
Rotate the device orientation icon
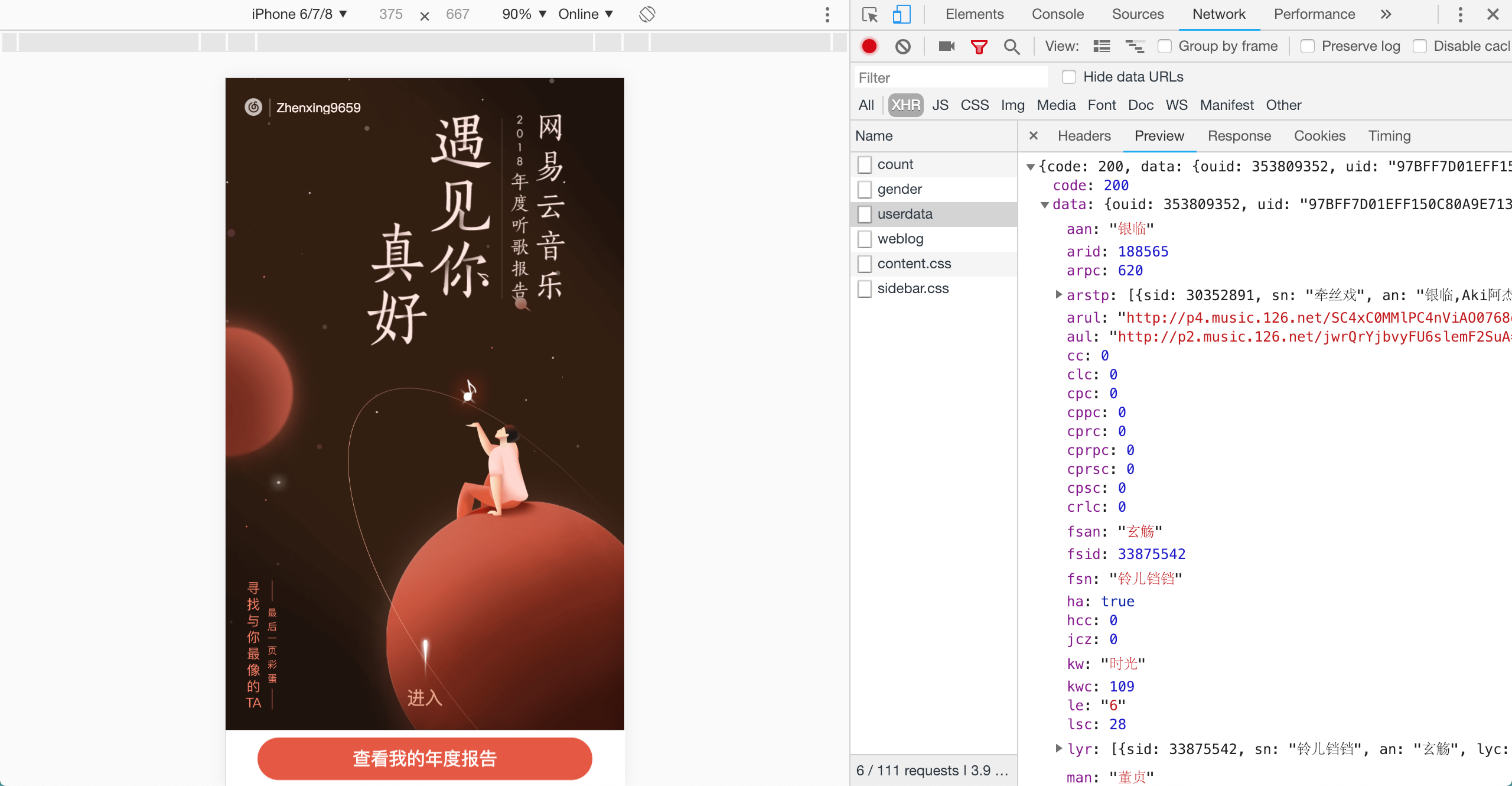[647, 14]
